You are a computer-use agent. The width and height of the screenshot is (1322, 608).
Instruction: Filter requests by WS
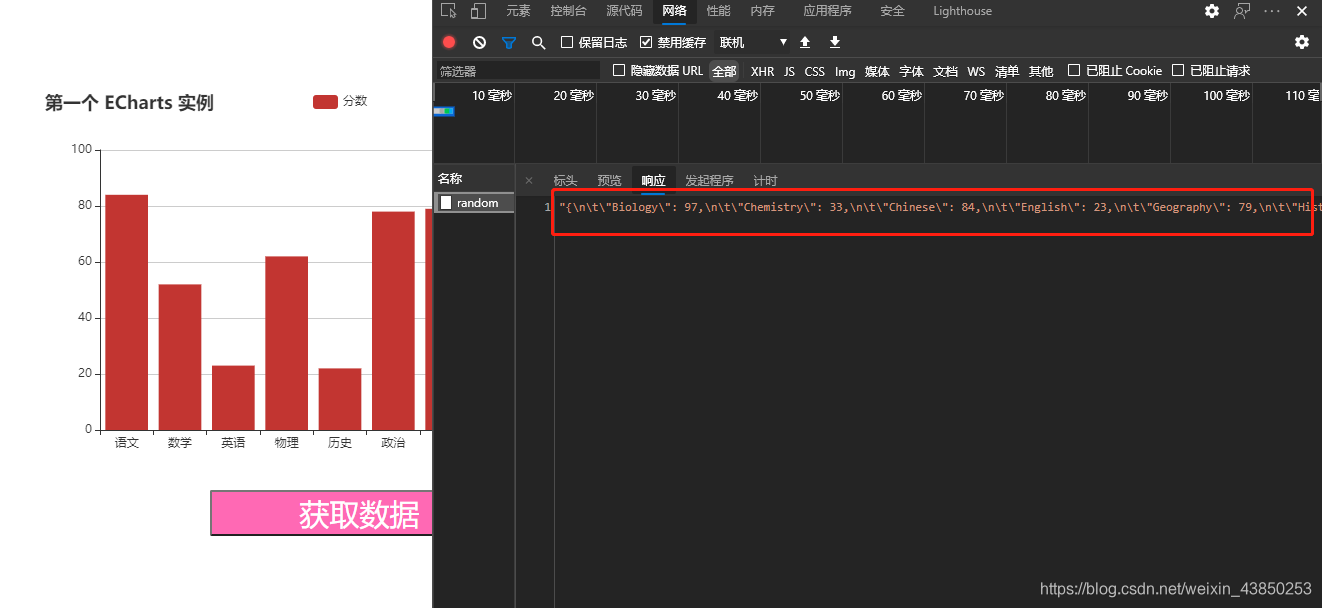[976, 71]
